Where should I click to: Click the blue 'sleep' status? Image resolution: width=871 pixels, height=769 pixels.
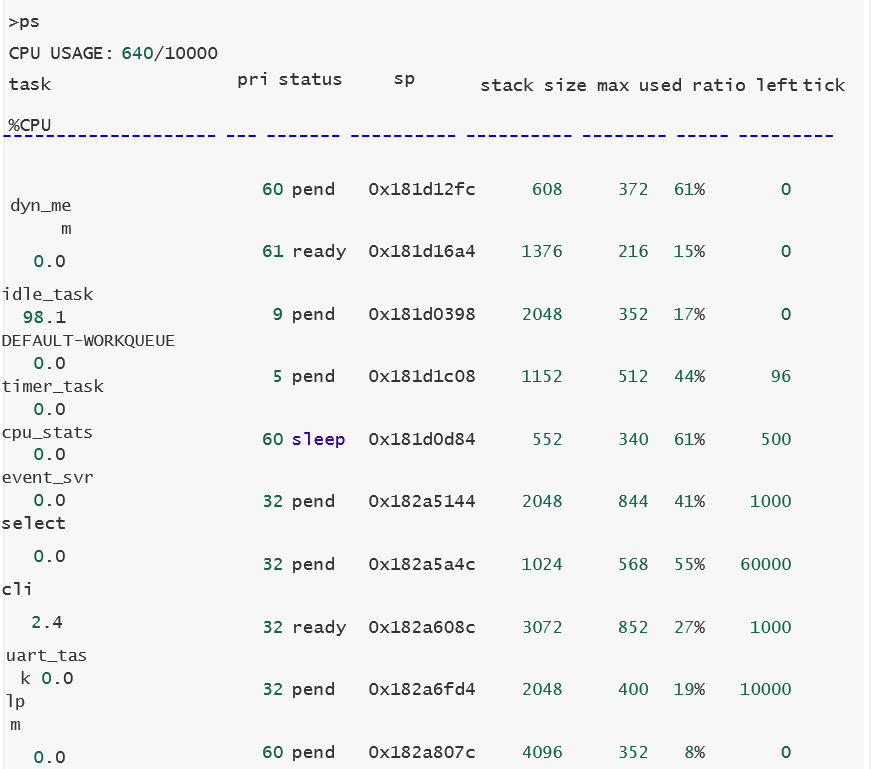(318, 440)
